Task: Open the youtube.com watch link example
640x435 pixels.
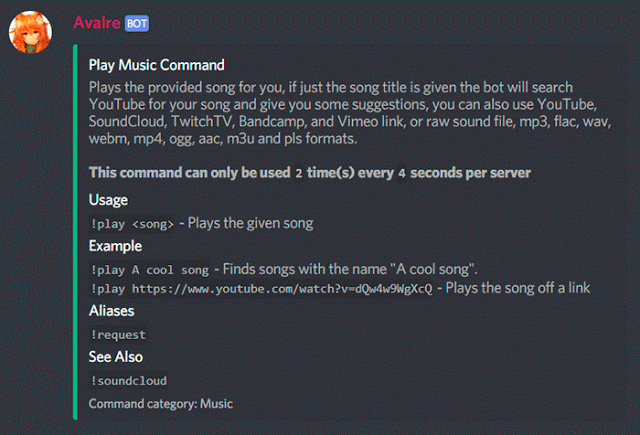Action: (x=261, y=289)
